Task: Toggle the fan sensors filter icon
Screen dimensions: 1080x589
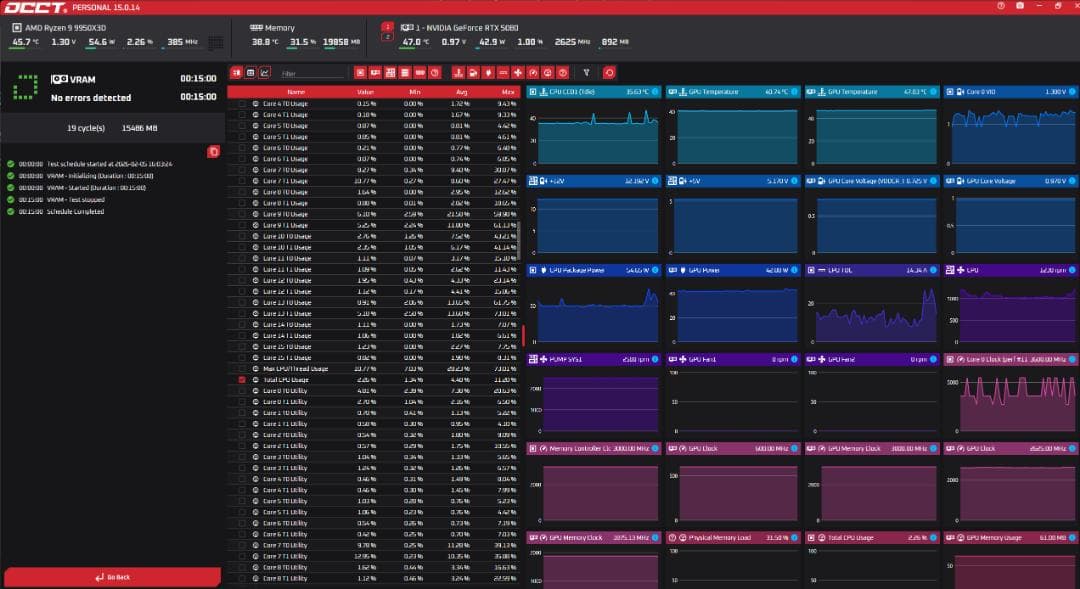Action: coord(517,72)
